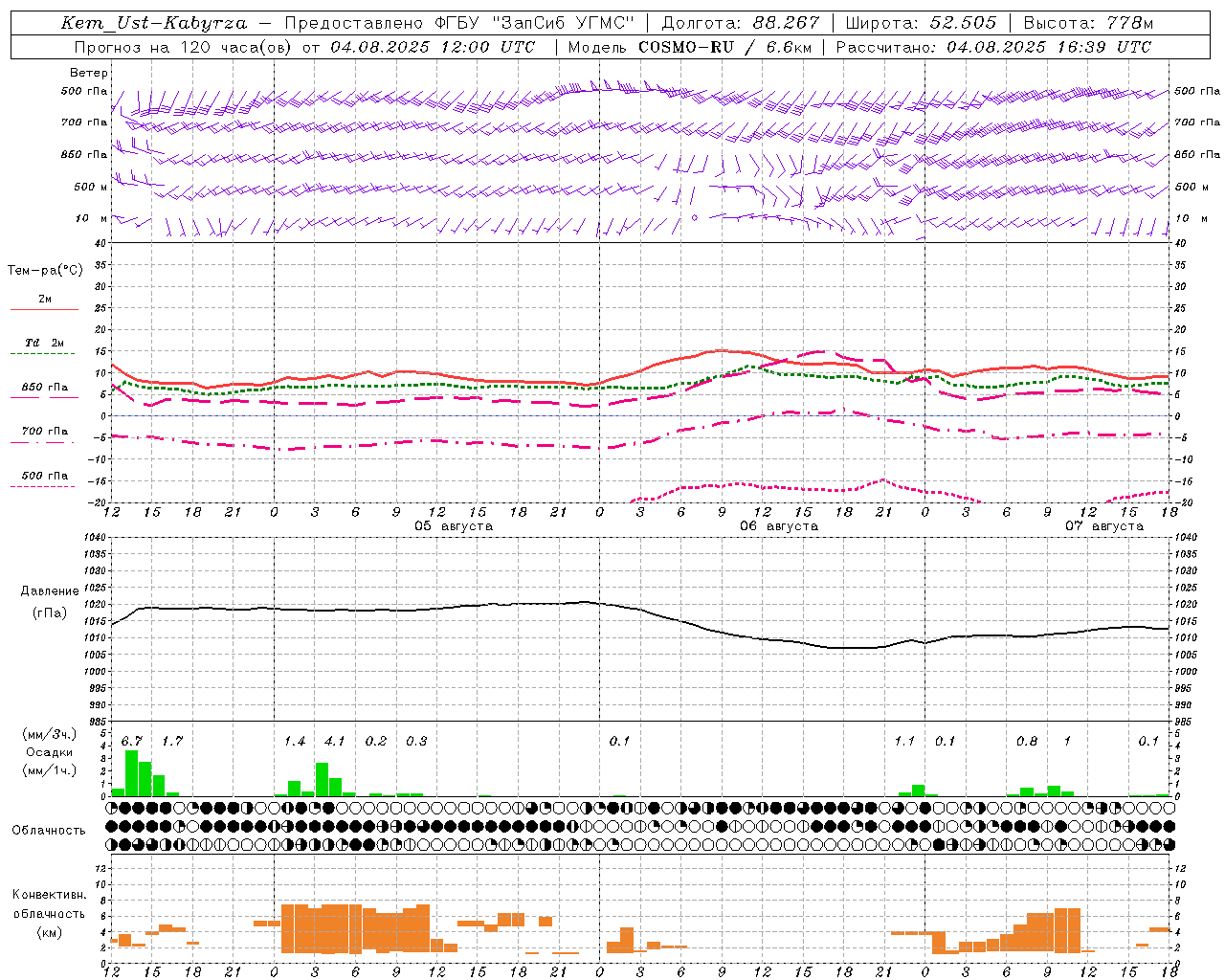This screenshot has width=1225, height=980.
Task: Click the Широта: 52.505 value
Action: point(921,23)
